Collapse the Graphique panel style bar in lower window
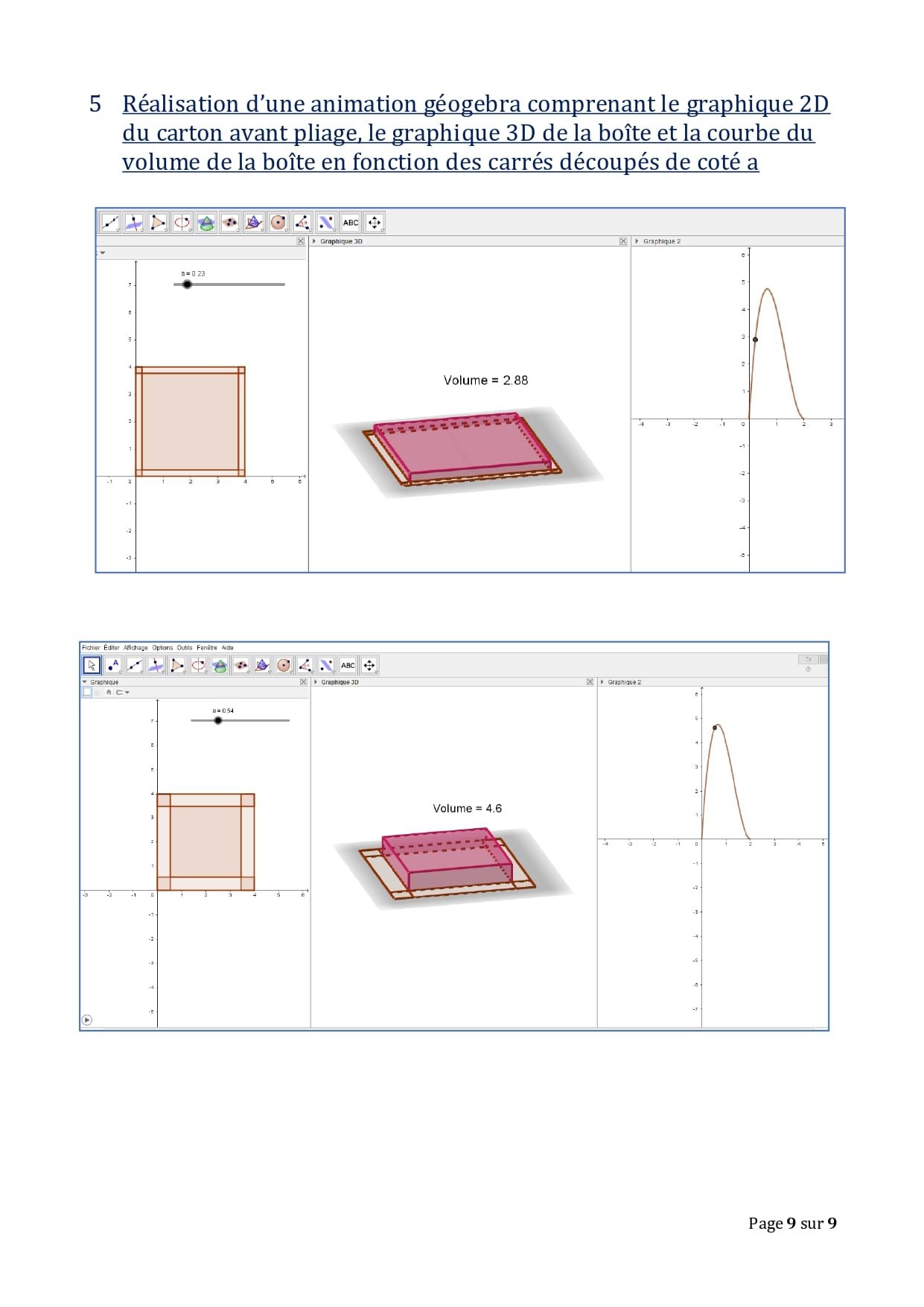The height and width of the screenshot is (1307, 924). pos(84,682)
